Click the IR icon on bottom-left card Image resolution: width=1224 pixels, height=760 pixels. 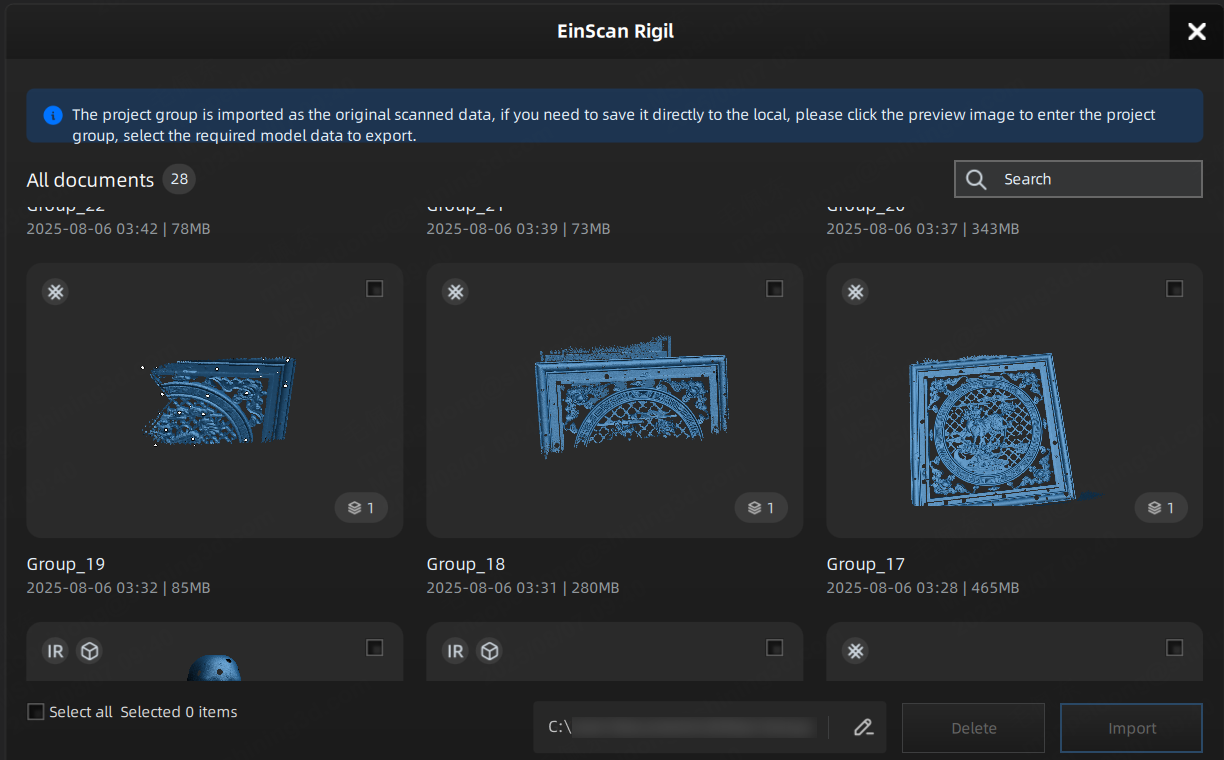pyautogui.click(x=55, y=652)
